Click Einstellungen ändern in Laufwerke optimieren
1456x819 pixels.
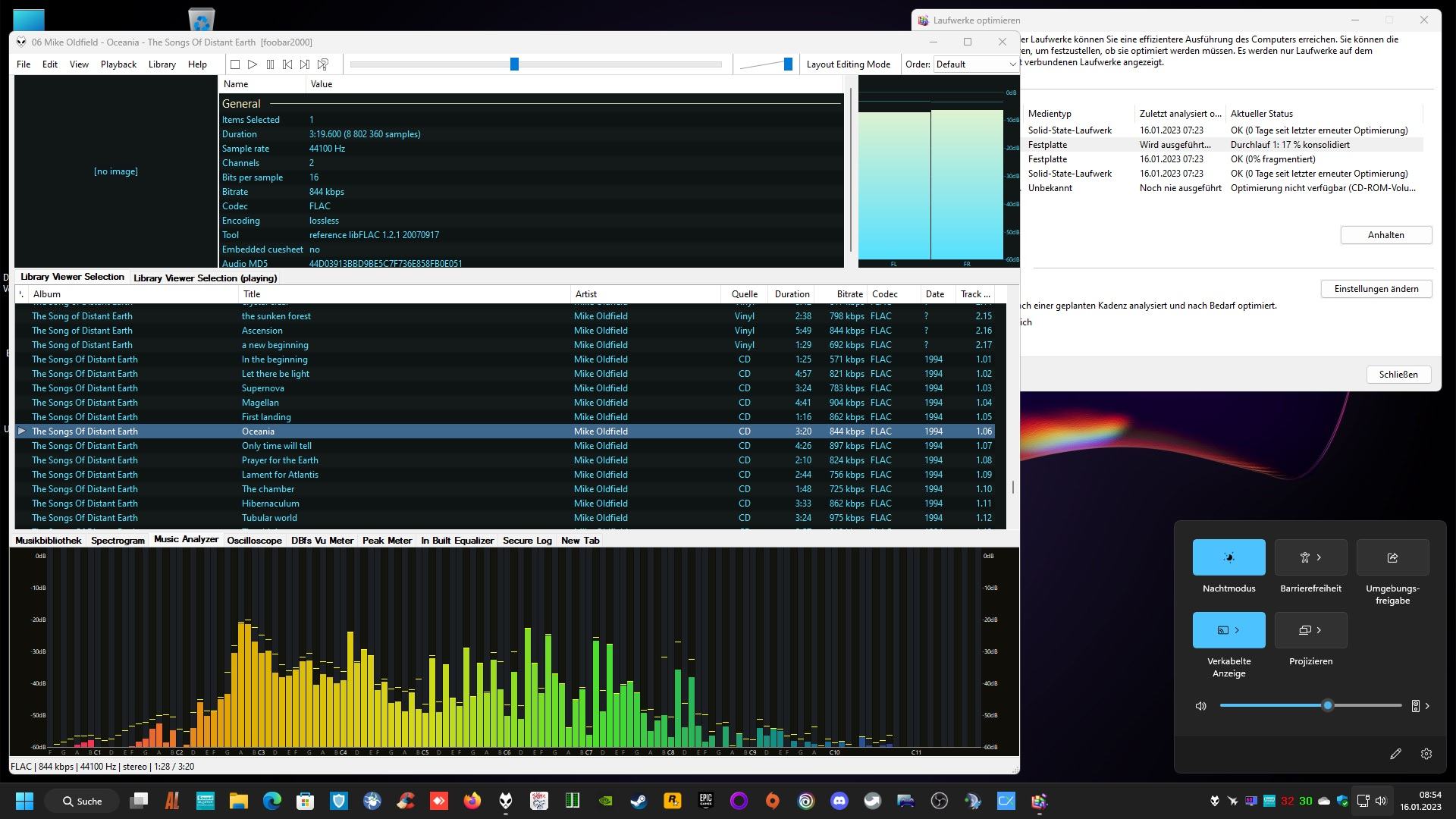(x=1376, y=289)
